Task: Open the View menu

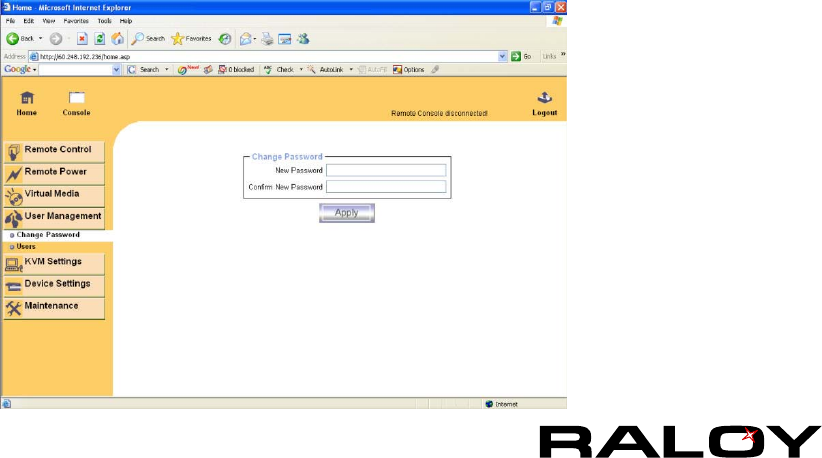Action: pos(49,21)
